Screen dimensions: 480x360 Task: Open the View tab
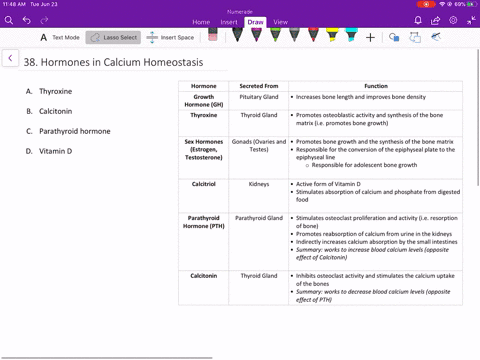point(281,22)
